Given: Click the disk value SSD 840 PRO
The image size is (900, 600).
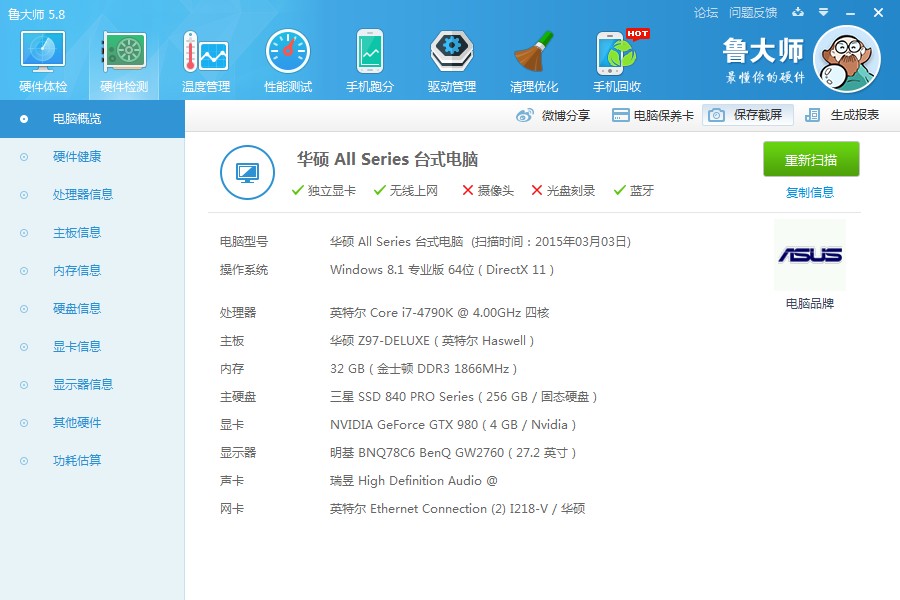Looking at the screenshot, I should pos(464,397).
